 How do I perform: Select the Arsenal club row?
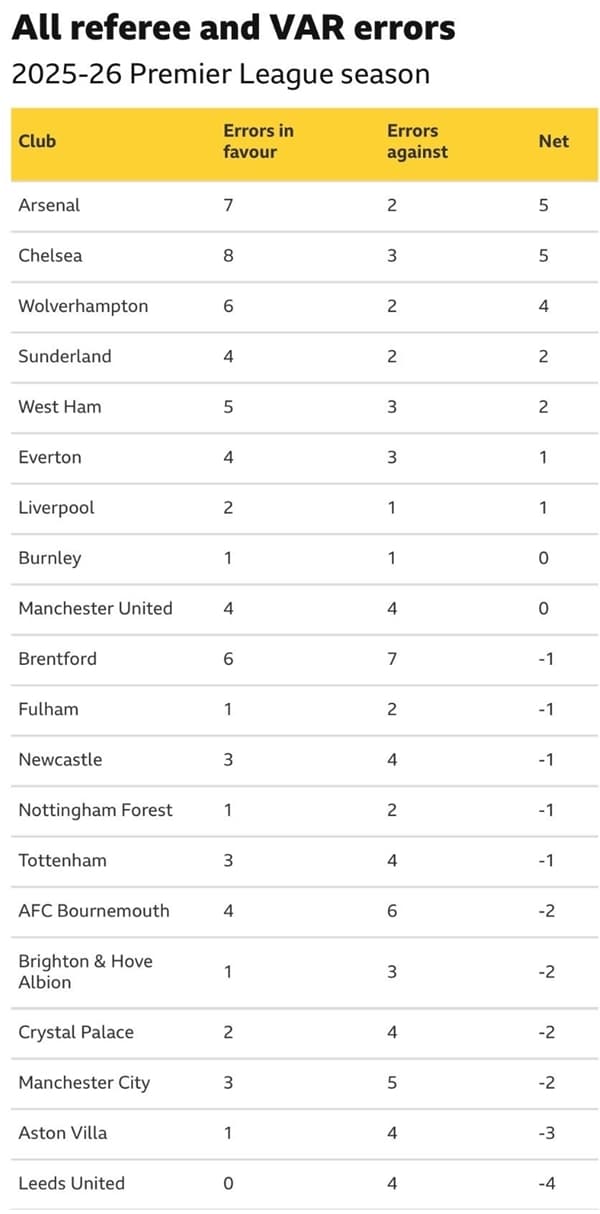click(305, 205)
